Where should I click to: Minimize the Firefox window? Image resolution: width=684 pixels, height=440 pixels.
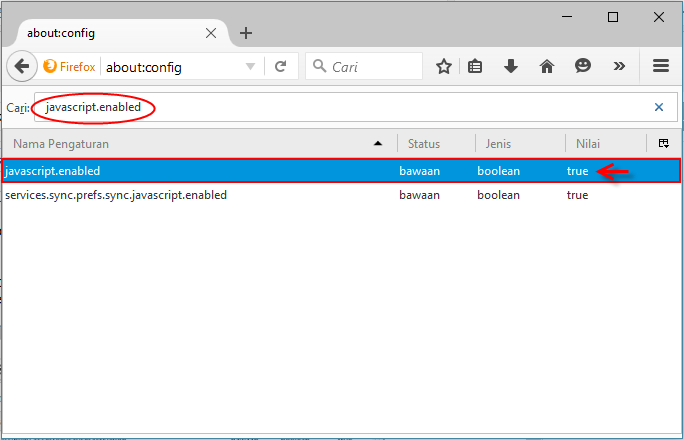pos(567,17)
